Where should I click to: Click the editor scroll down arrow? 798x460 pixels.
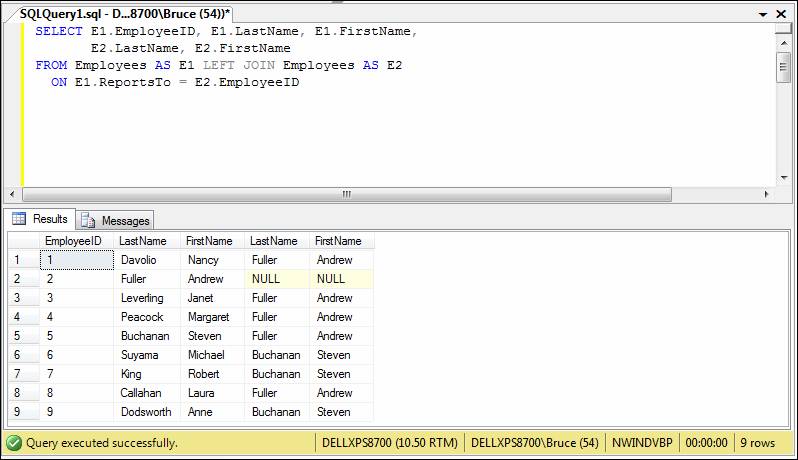pos(783,176)
